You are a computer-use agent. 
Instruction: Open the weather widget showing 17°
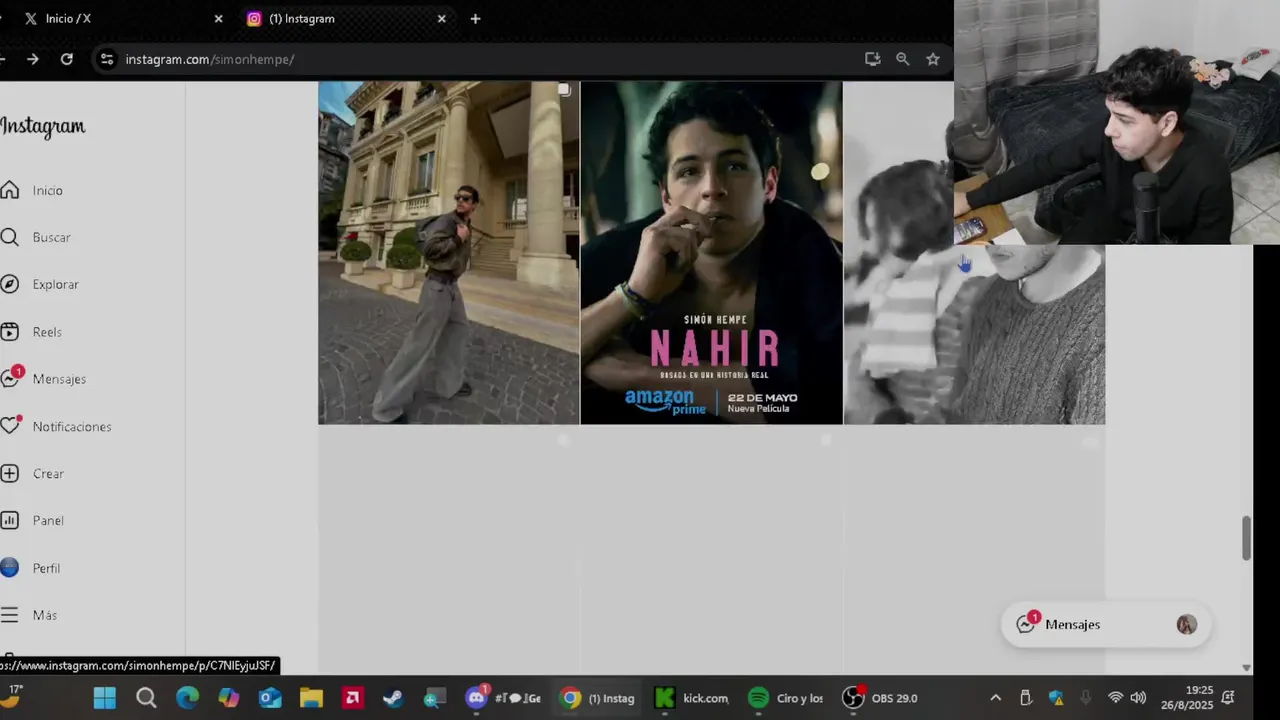(14, 696)
